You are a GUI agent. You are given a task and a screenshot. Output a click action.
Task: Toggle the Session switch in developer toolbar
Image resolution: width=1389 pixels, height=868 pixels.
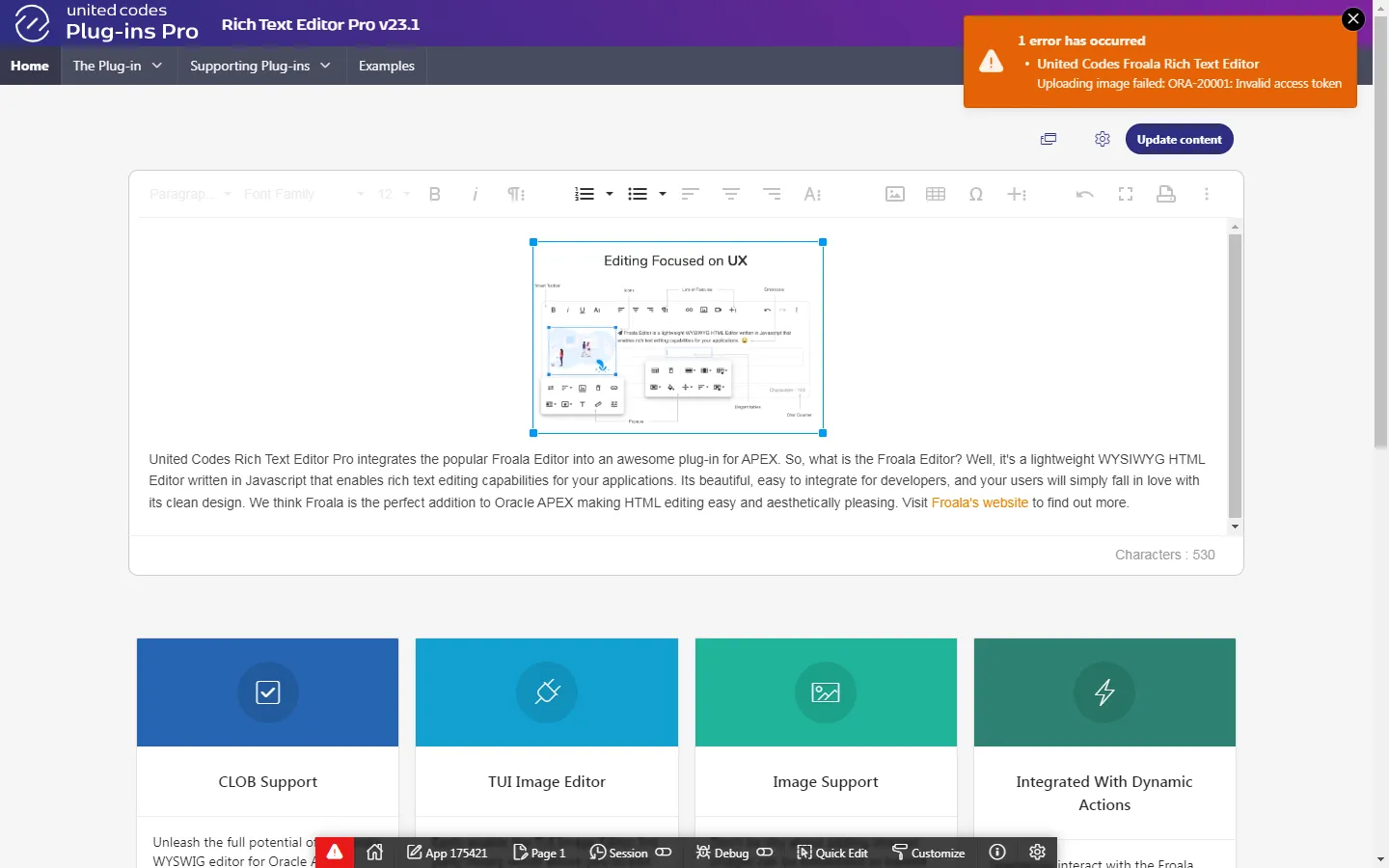pyautogui.click(x=664, y=853)
